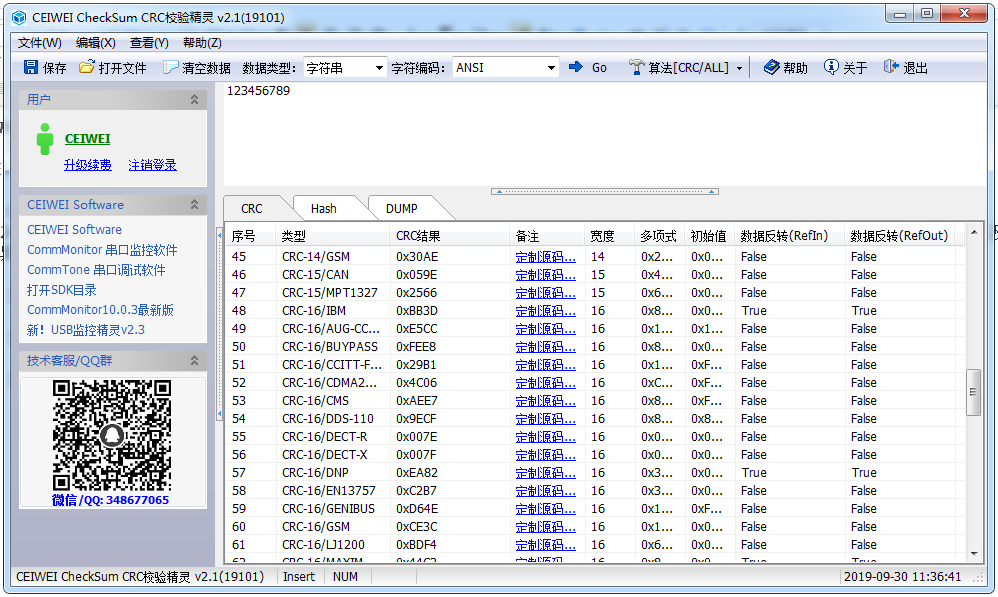This screenshot has width=998, height=597.
Task: Click NUM indicator in status bar
Action: pos(346,577)
